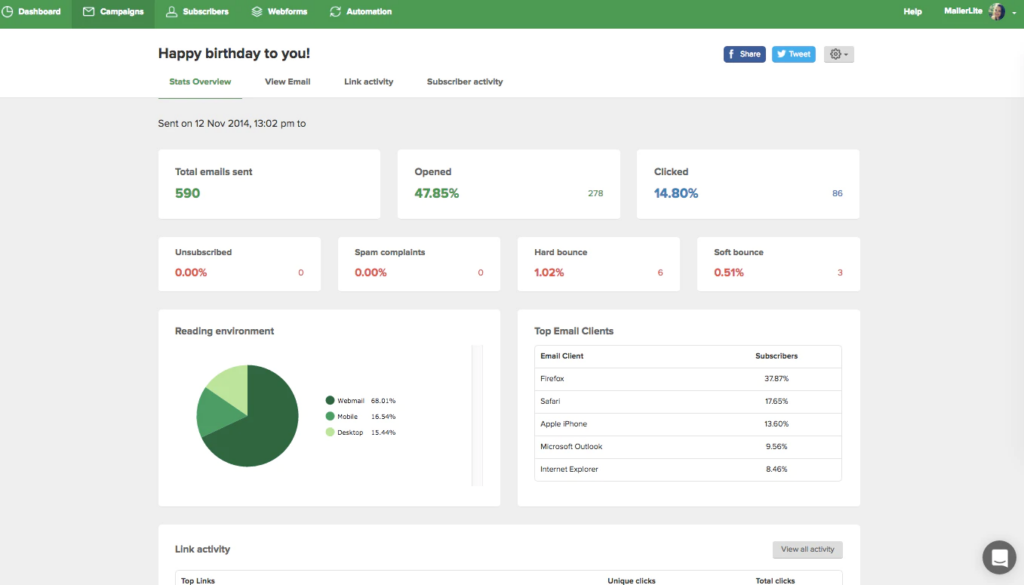Viewport: 1024px width, 585px height.
Task: Click the View all activity button
Action: click(x=807, y=549)
